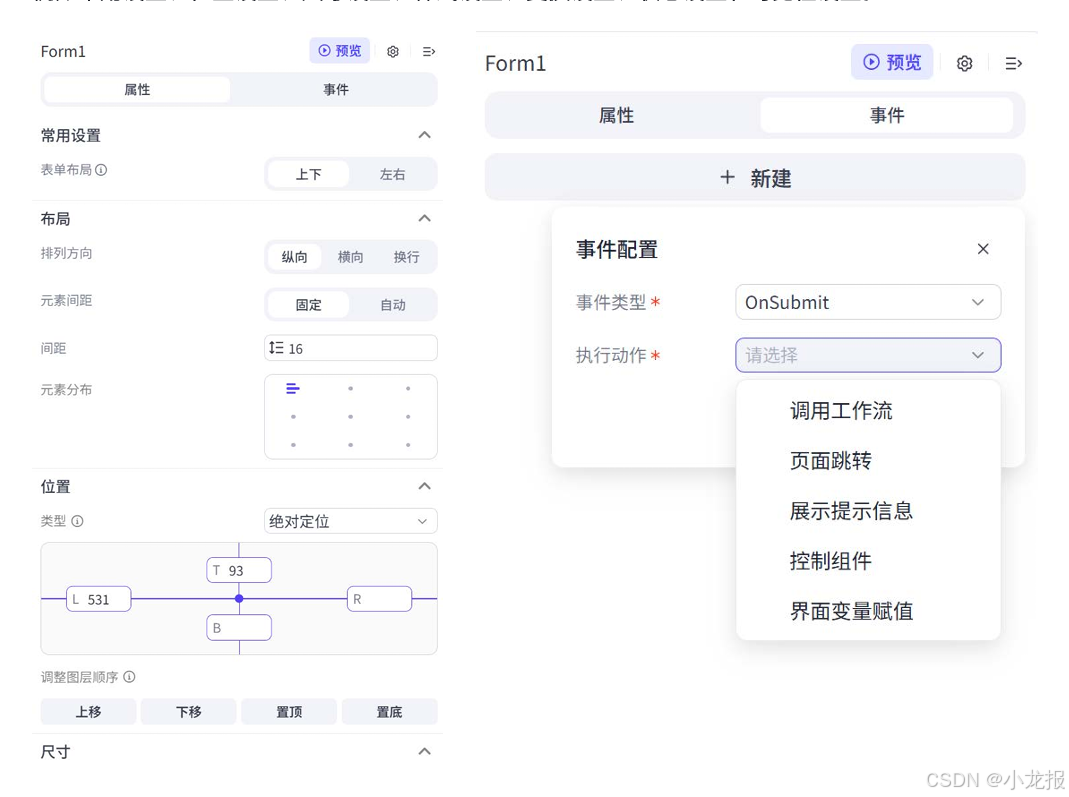Click the 新建 button to create an event

(x=755, y=177)
